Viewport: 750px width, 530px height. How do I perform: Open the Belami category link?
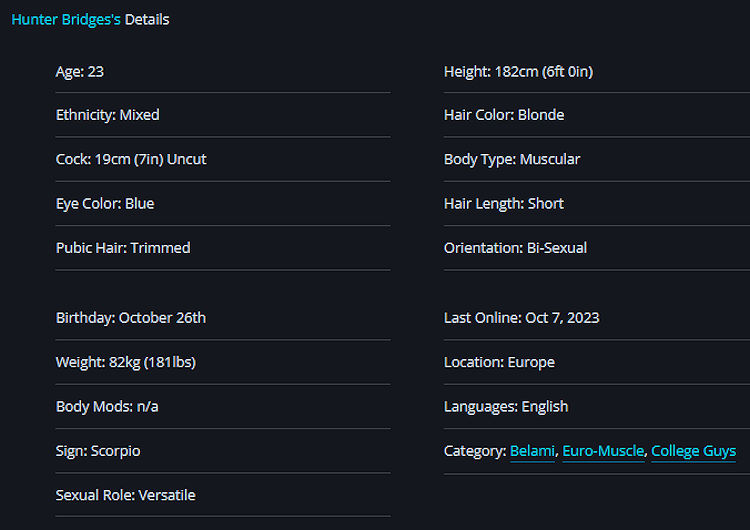[532, 451]
